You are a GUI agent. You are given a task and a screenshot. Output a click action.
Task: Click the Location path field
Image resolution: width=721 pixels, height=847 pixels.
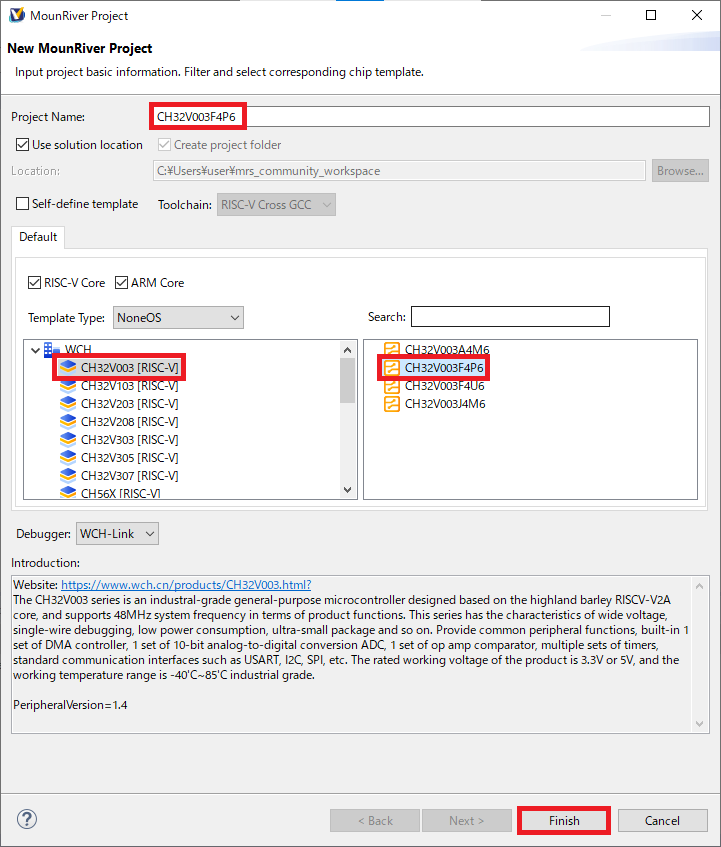point(399,171)
